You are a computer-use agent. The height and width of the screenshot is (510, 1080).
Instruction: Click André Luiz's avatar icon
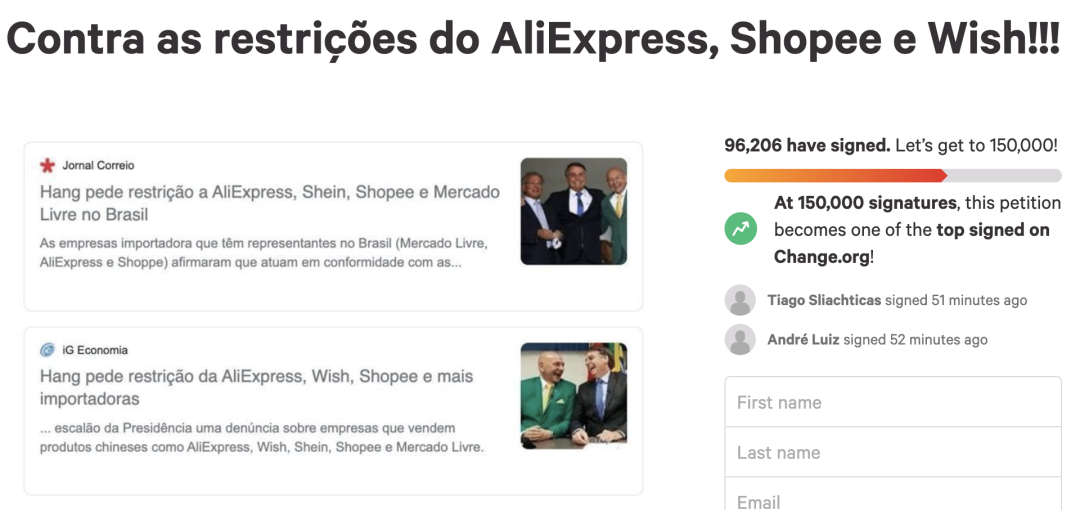740,340
